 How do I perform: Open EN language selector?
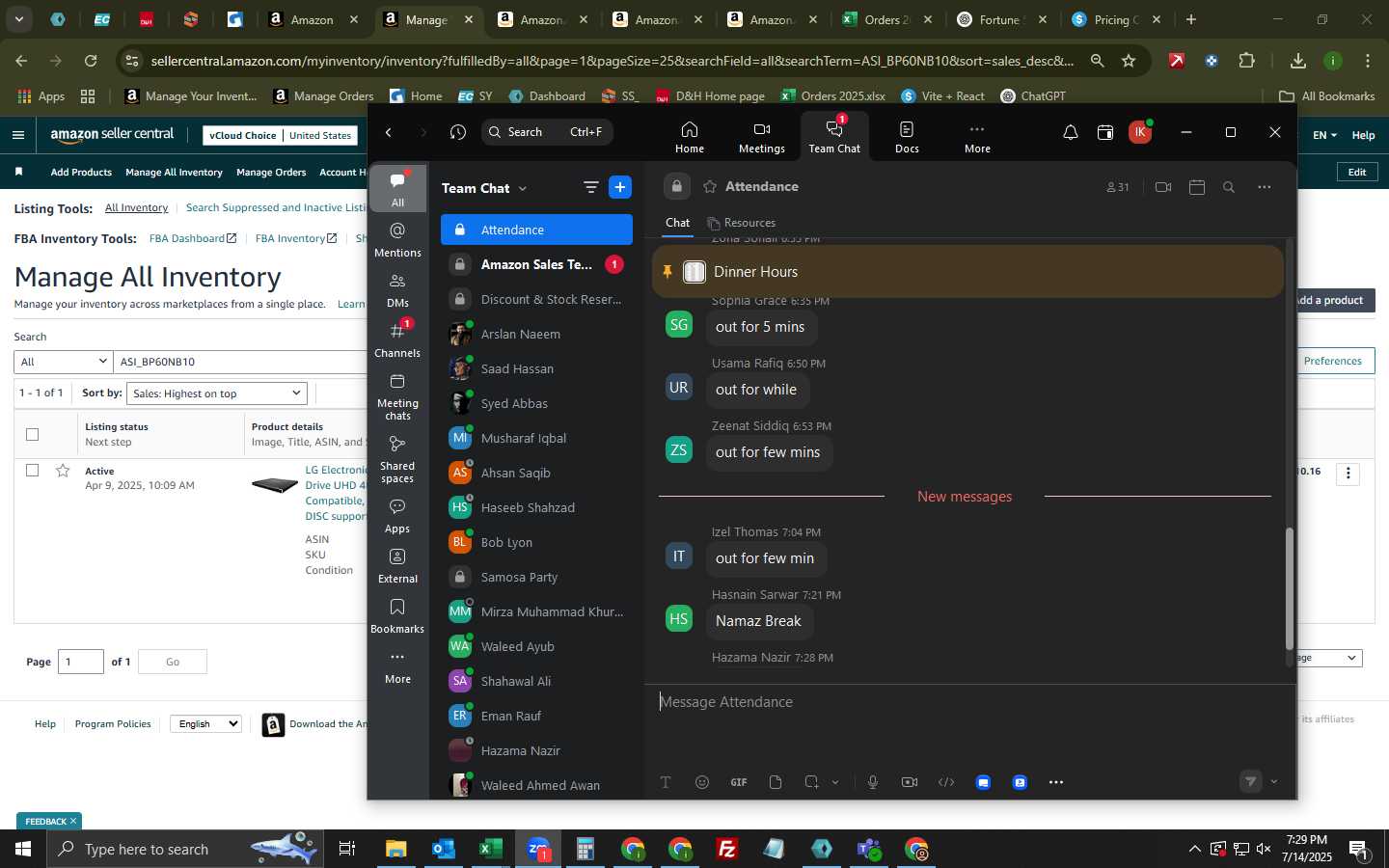click(x=1324, y=135)
